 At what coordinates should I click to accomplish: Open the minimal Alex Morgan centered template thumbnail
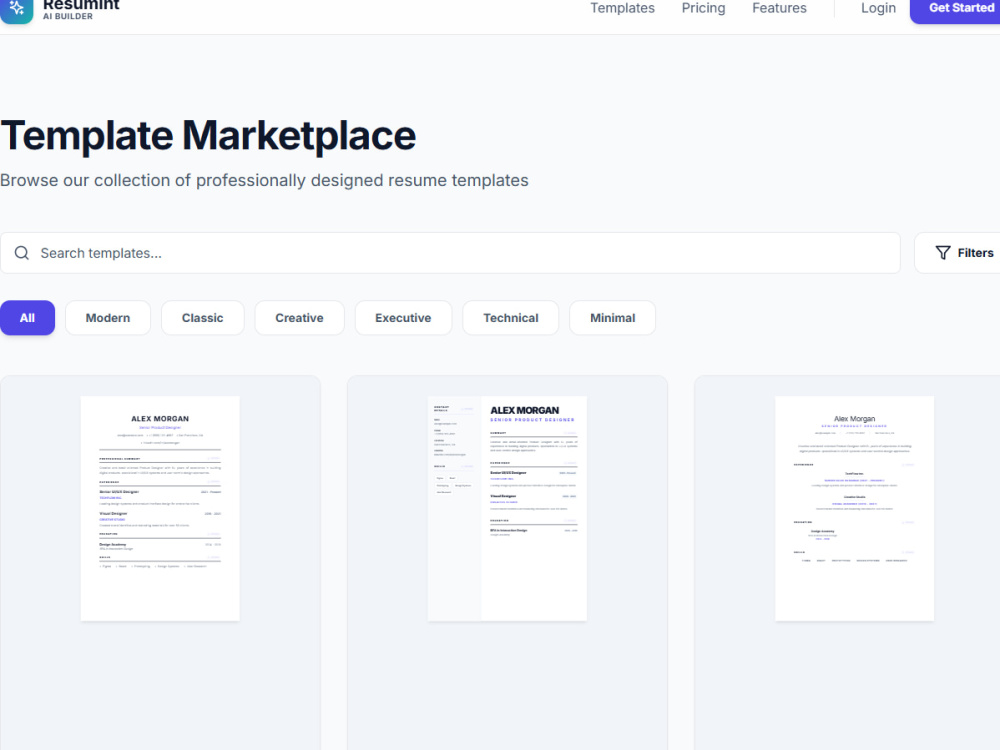pyautogui.click(x=855, y=508)
